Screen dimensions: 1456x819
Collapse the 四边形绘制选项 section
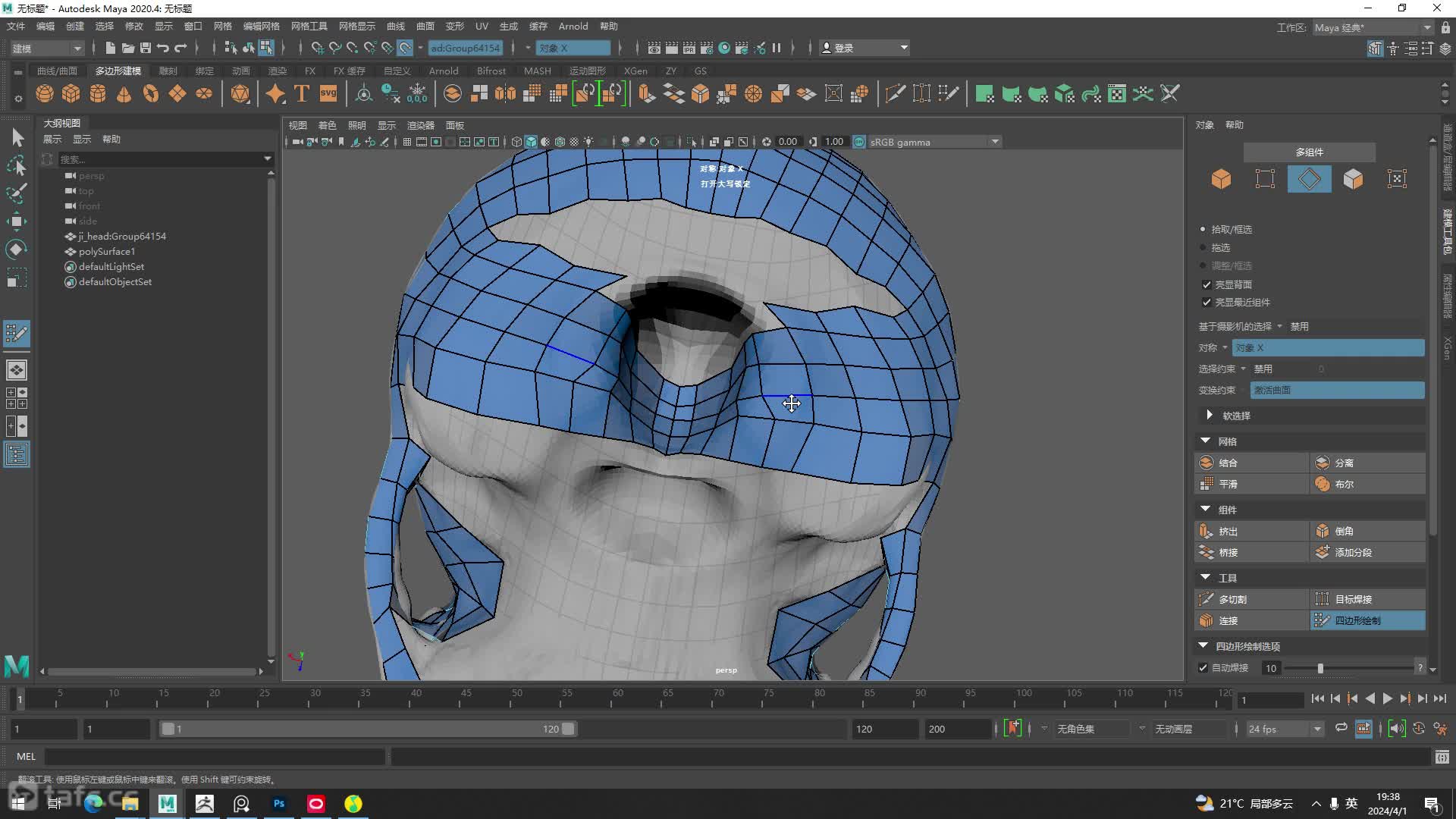[1203, 645]
